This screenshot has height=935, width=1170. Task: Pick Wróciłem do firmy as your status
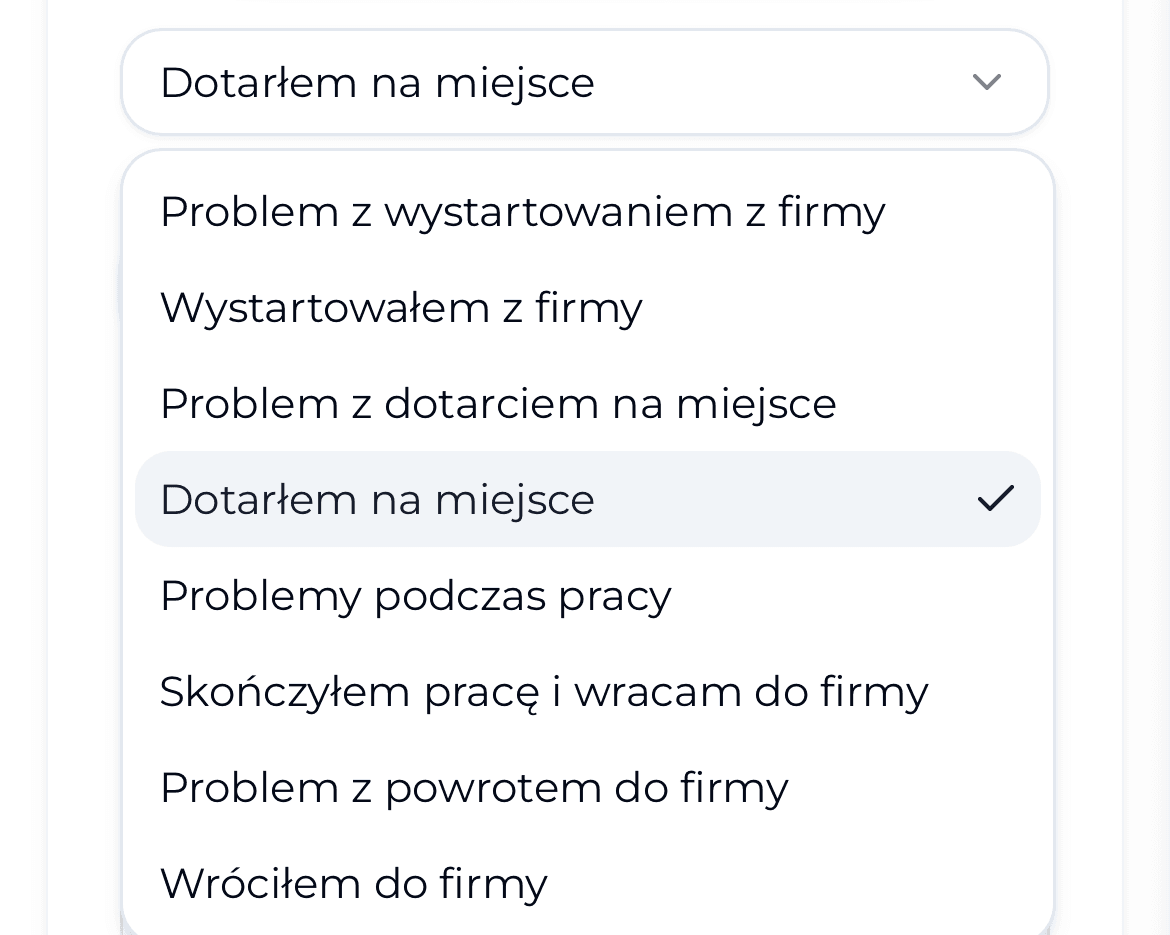354,883
